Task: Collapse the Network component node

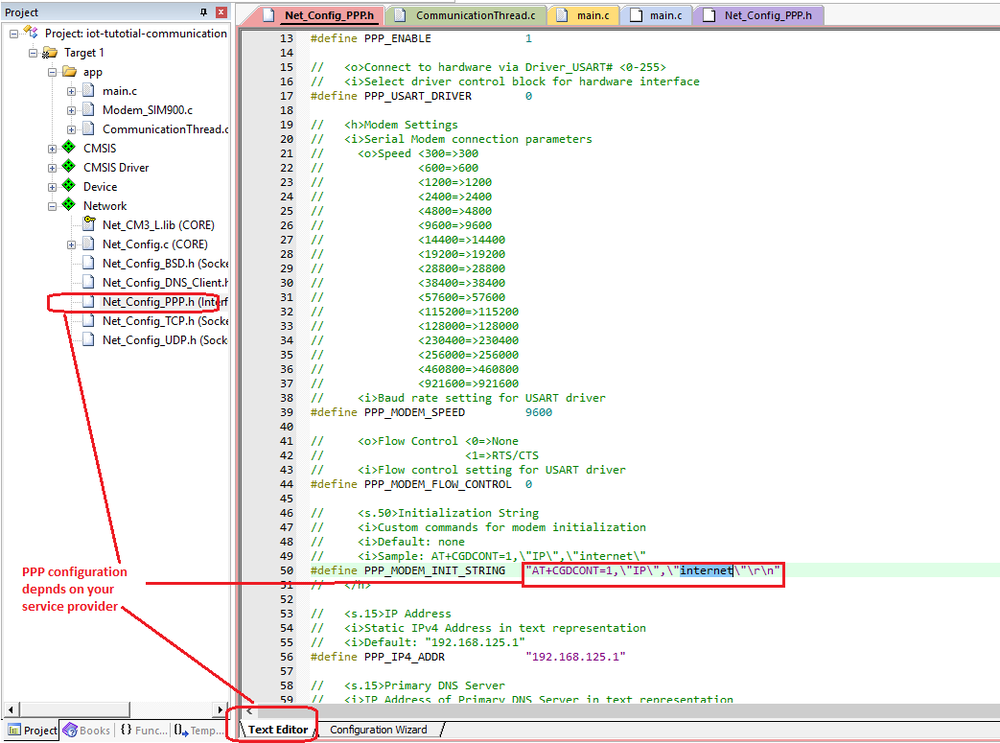Action: [52, 206]
